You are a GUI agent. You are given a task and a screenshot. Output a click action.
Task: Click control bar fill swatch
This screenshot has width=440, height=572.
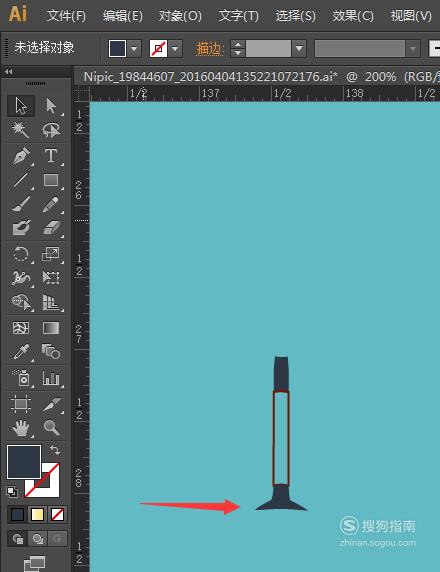tap(117, 49)
